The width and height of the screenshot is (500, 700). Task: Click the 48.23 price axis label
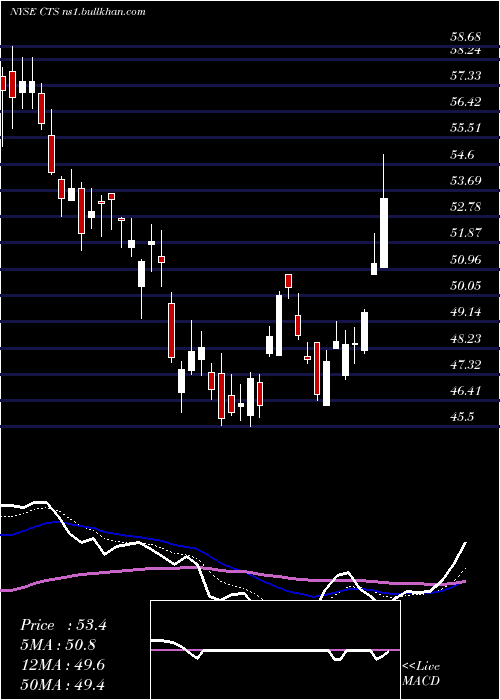[x=466, y=339]
